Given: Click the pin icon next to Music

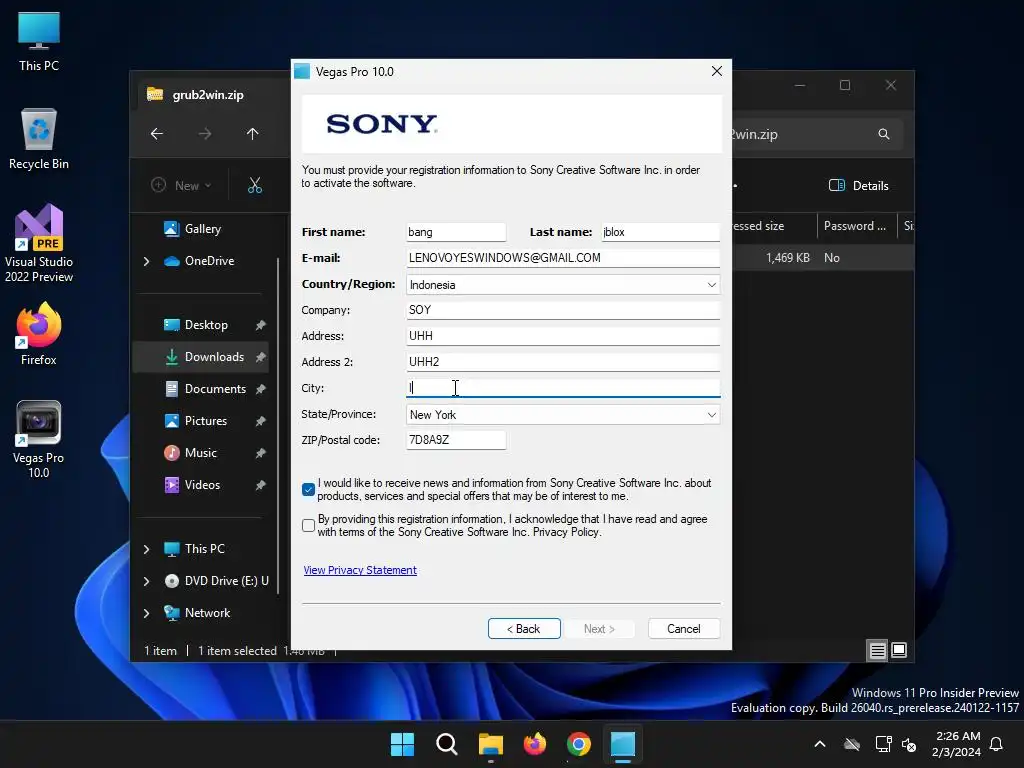Looking at the screenshot, I should (261, 453).
